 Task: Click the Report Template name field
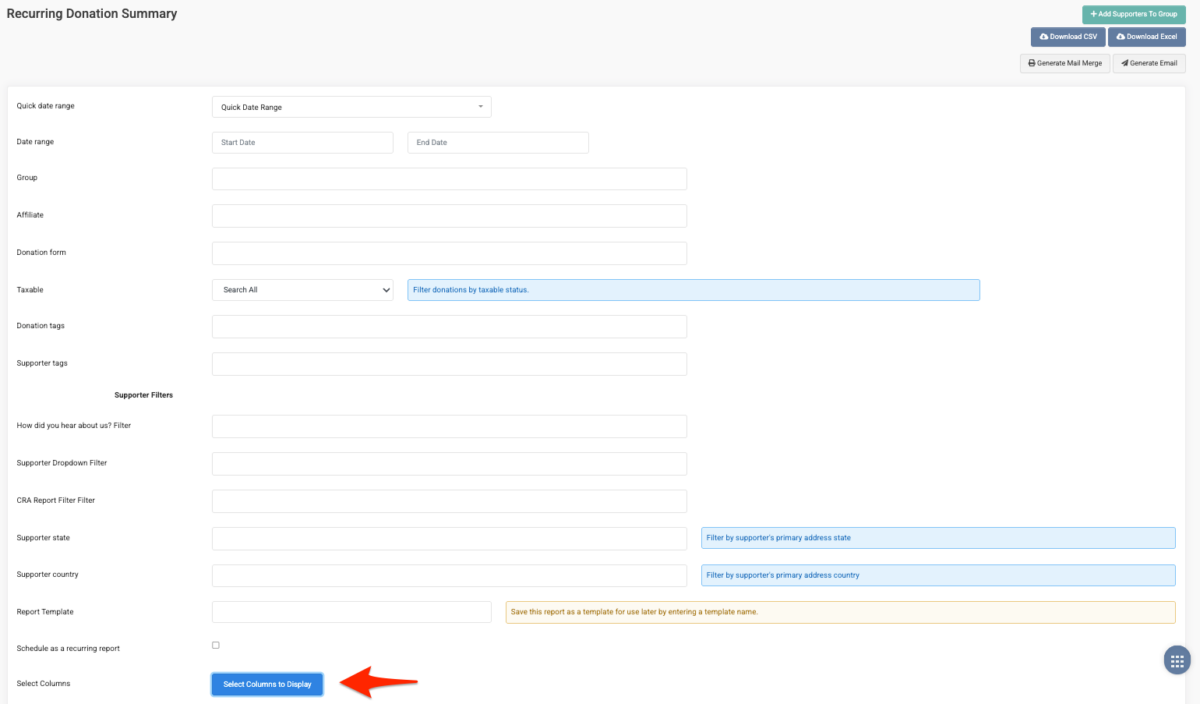tap(351, 611)
